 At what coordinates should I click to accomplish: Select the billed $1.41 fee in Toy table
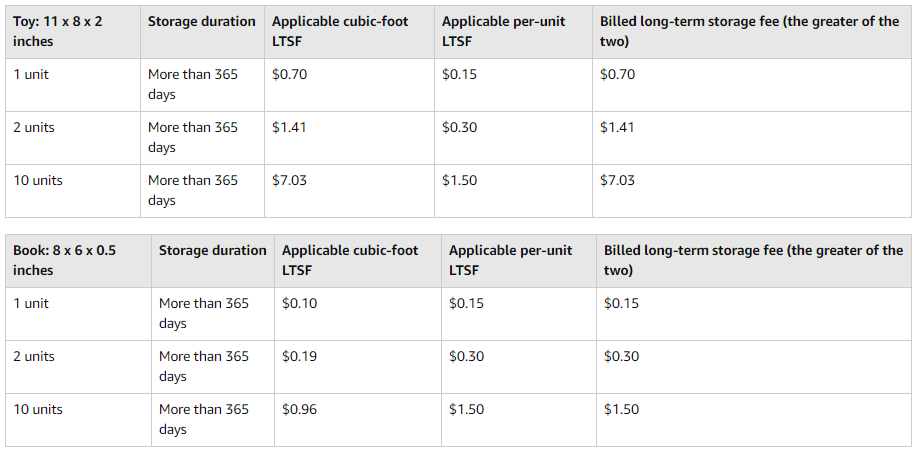(x=617, y=127)
